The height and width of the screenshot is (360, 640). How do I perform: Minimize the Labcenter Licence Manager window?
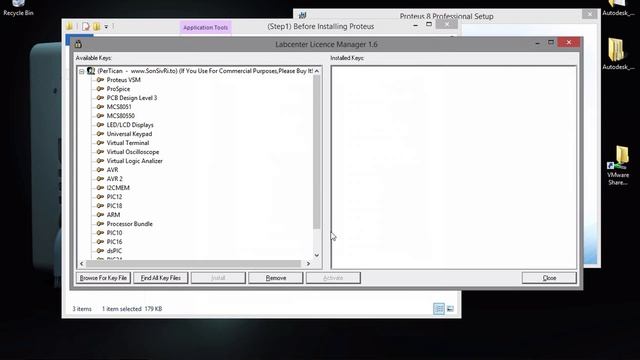(x=538, y=42)
